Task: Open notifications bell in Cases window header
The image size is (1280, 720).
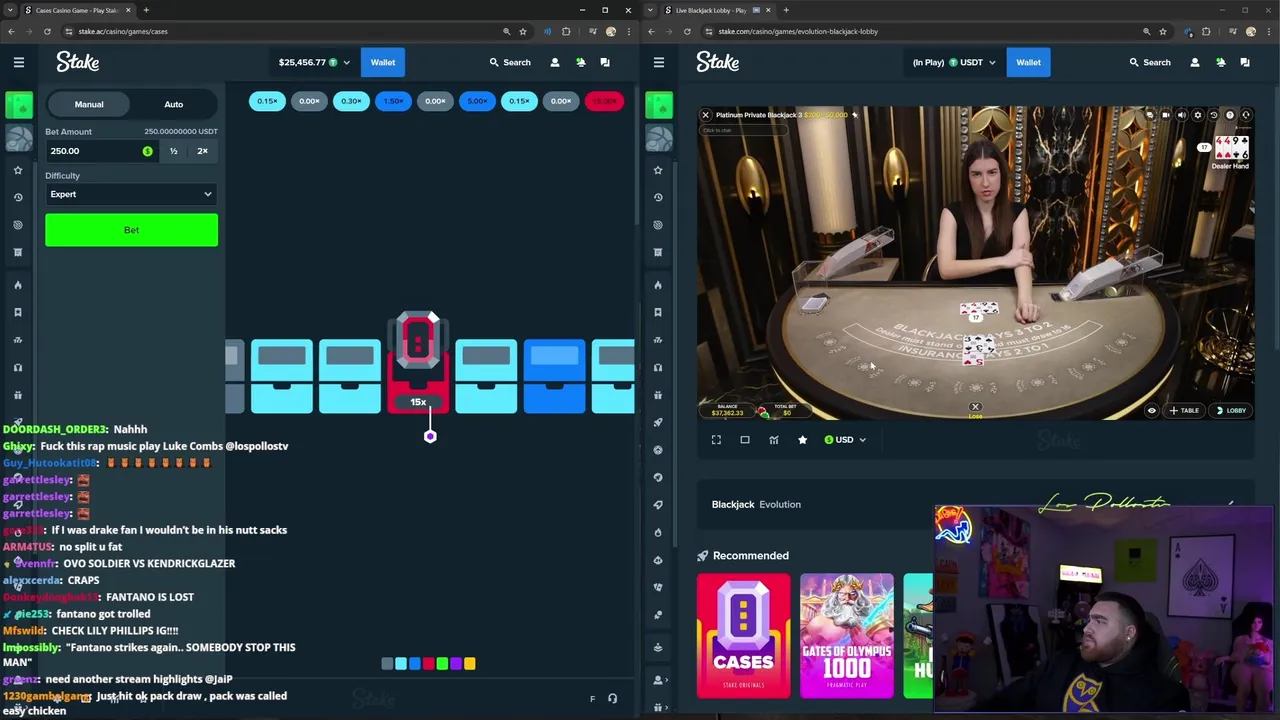Action: click(x=580, y=62)
